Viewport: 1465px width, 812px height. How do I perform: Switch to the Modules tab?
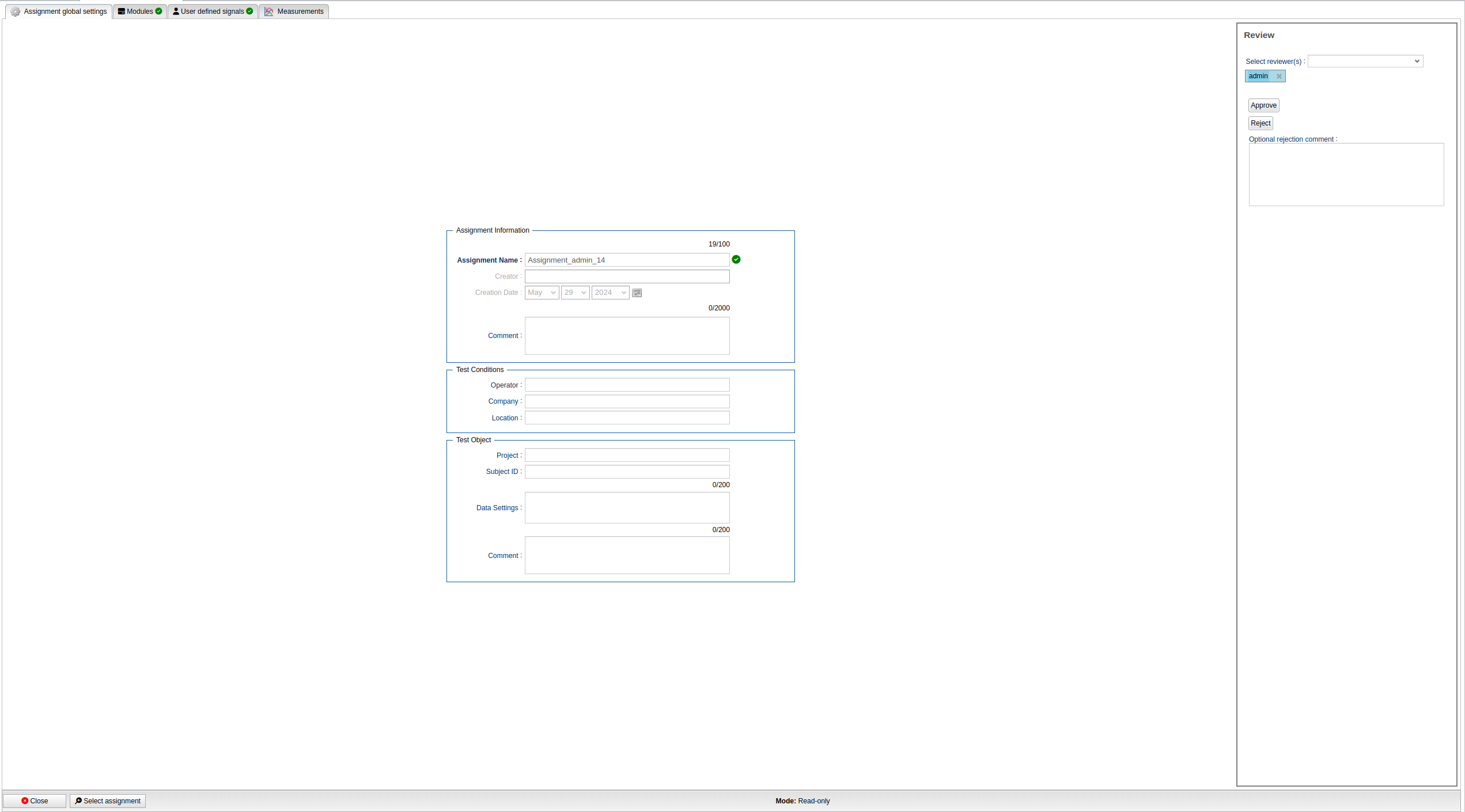tap(139, 12)
